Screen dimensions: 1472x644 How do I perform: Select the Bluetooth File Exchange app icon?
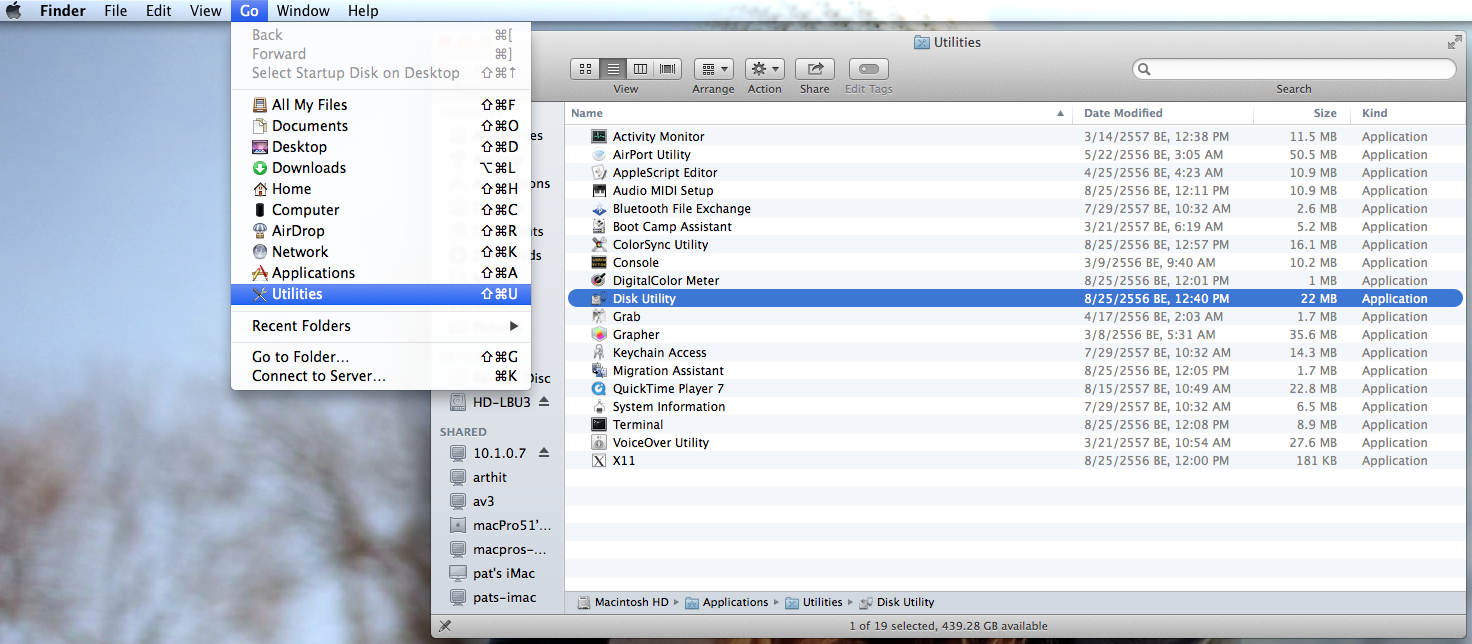coord(599,209)
